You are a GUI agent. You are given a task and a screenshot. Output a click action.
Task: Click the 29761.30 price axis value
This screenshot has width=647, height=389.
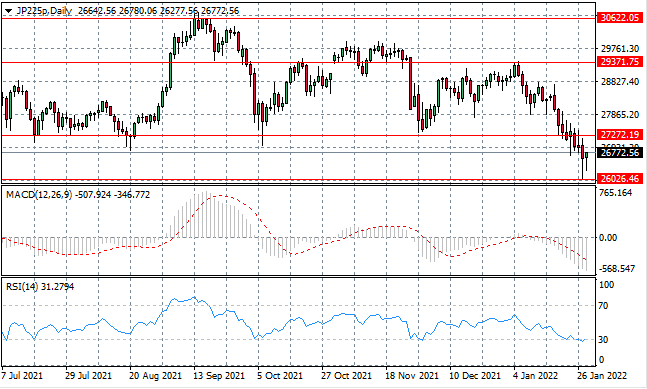coord(620,49)
